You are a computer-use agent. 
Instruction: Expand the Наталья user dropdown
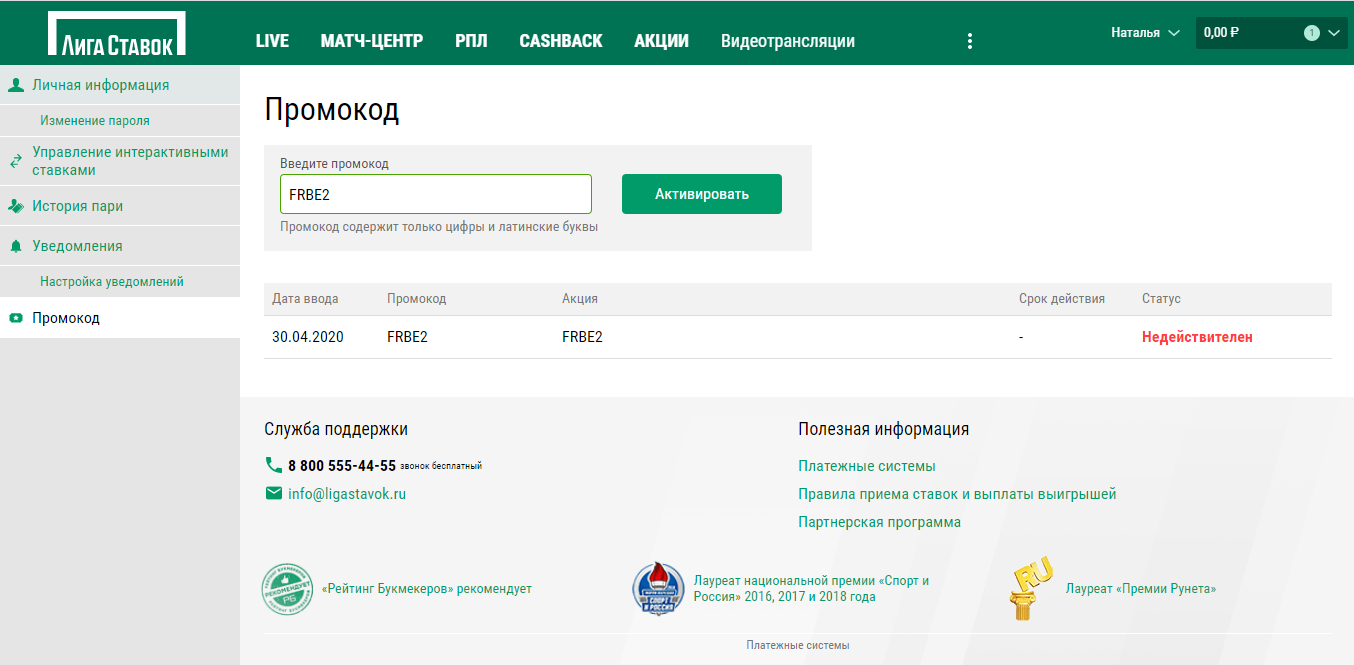1148,33
